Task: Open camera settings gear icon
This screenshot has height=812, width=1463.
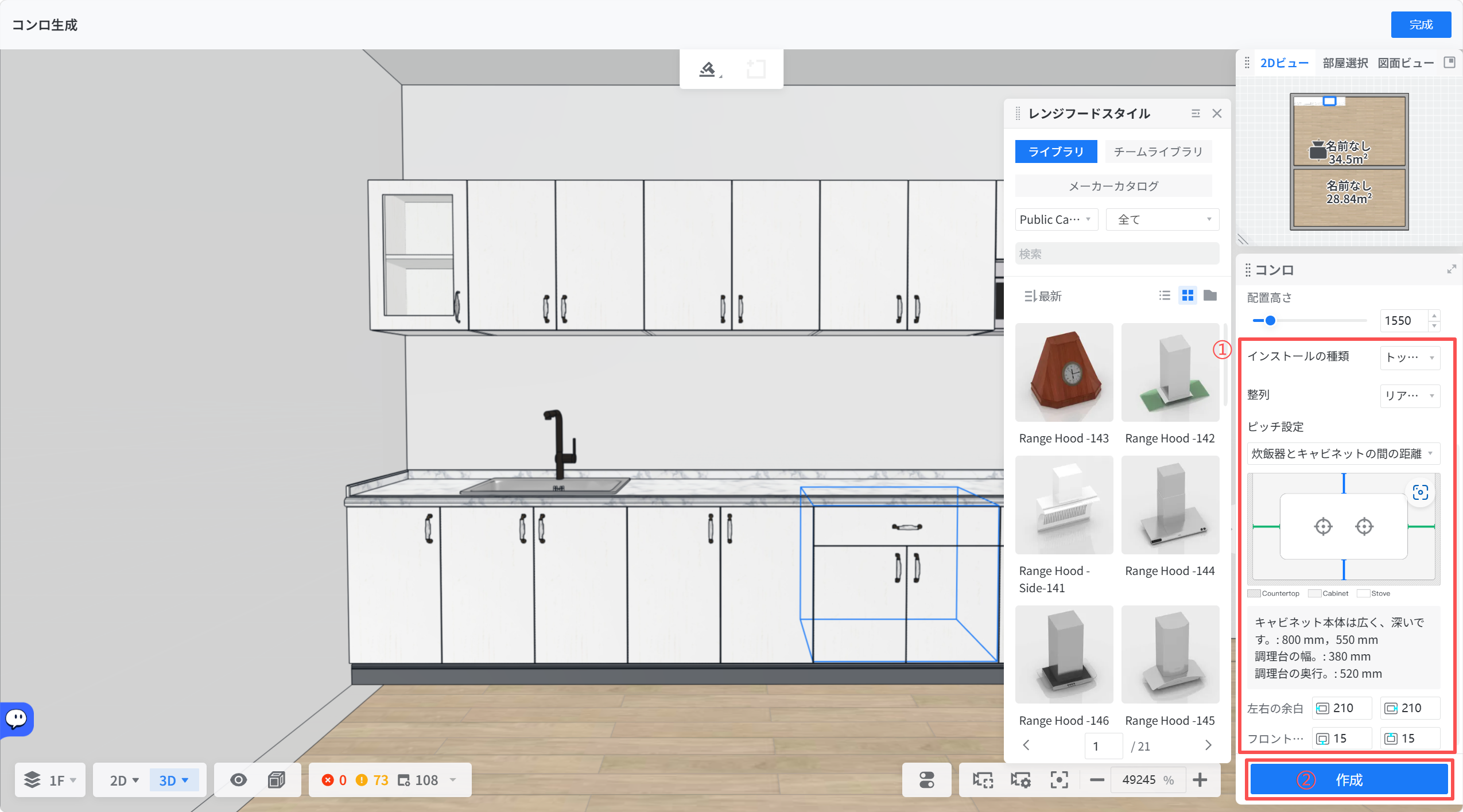Action: click(x=1020, y=779)
